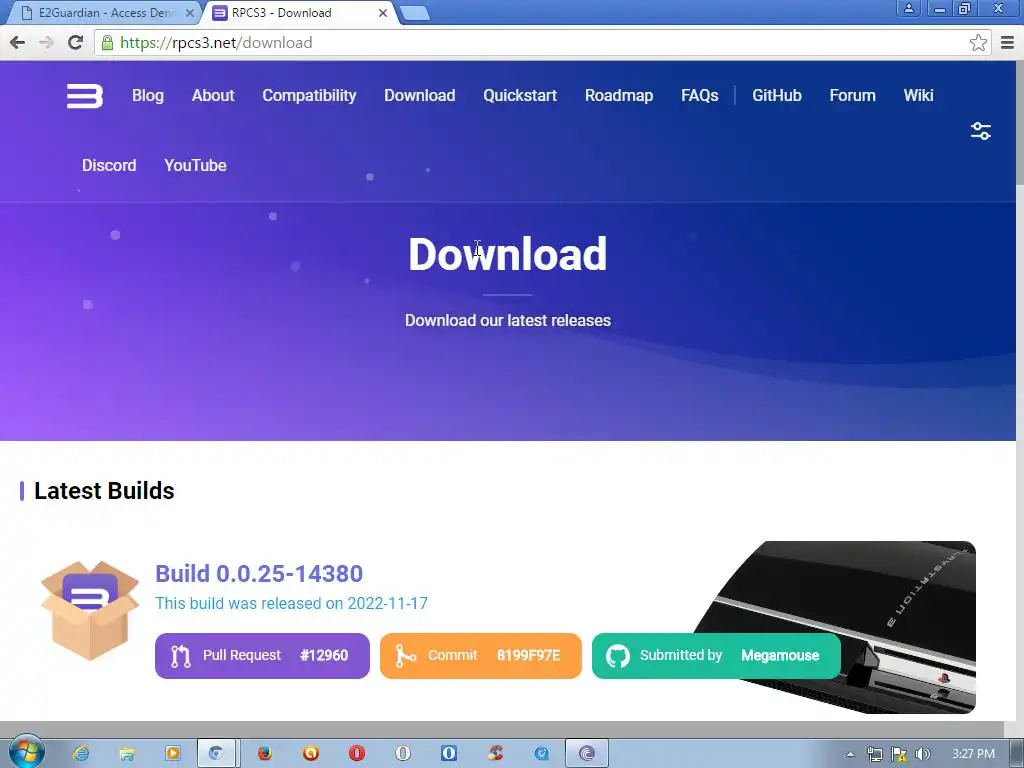
Task: Click Download in the navigation bar
Action: tap(419, 96)
